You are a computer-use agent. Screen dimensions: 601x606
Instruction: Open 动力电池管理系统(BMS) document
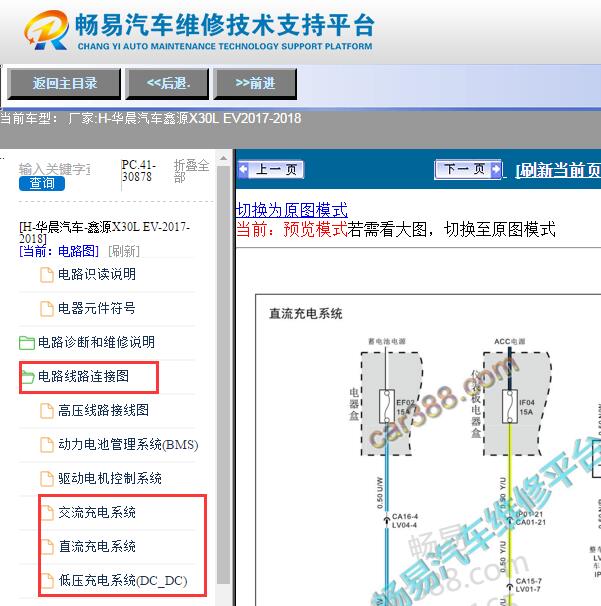(128, 444)
